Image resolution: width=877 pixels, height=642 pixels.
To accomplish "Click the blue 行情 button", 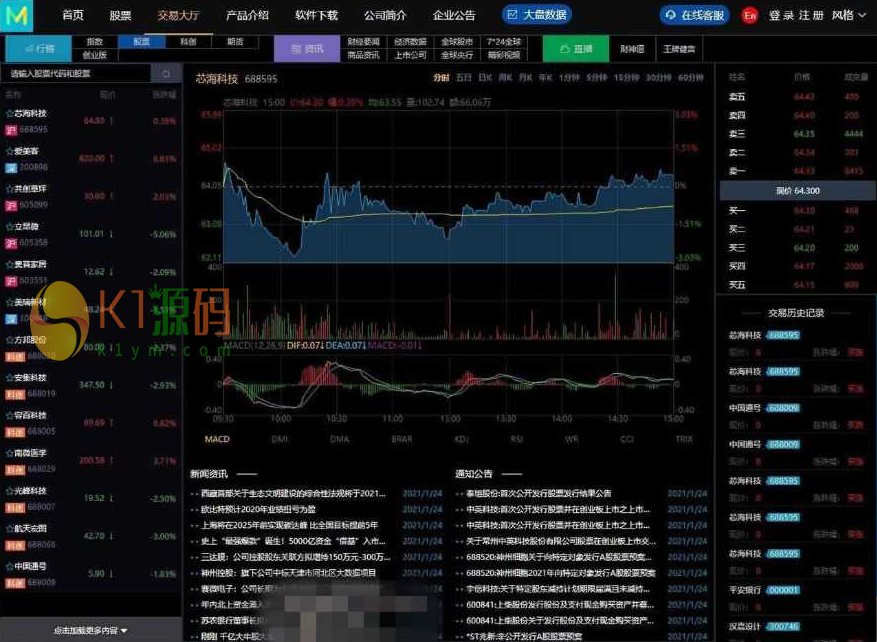I will [x=39, y=49].
